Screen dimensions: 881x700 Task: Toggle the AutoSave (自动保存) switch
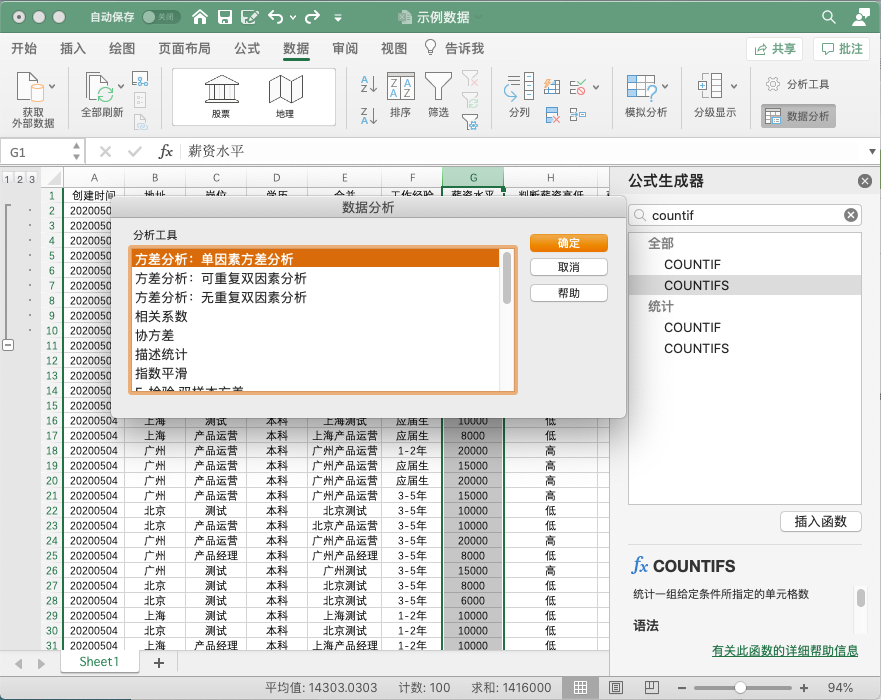tap(160, 17)
